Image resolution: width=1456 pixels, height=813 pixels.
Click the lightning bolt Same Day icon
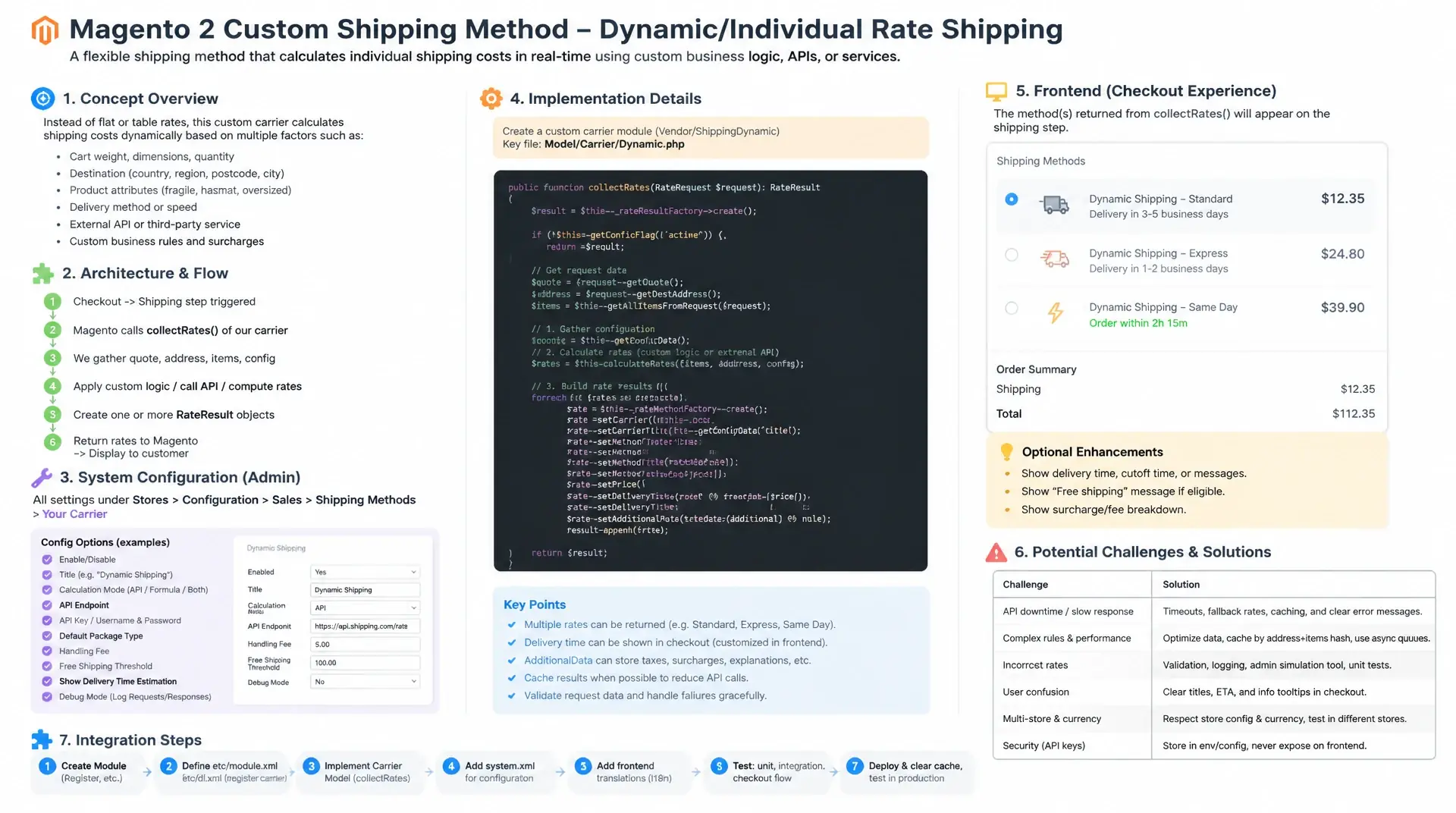1056,312
